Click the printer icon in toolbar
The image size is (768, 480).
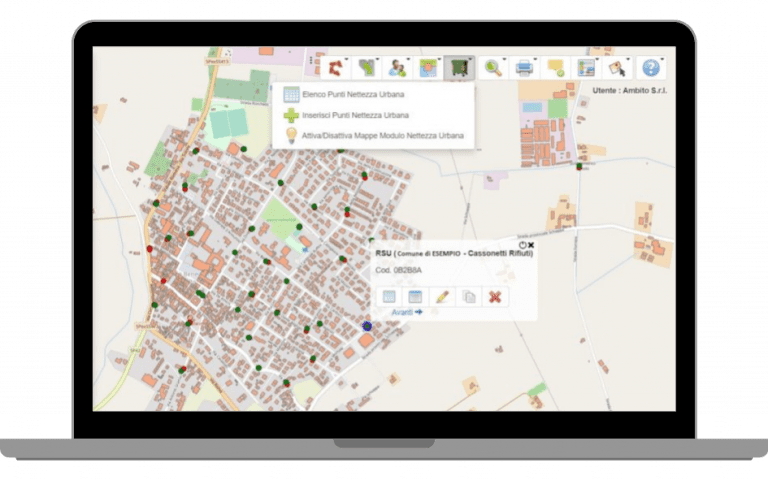(523, 67)
